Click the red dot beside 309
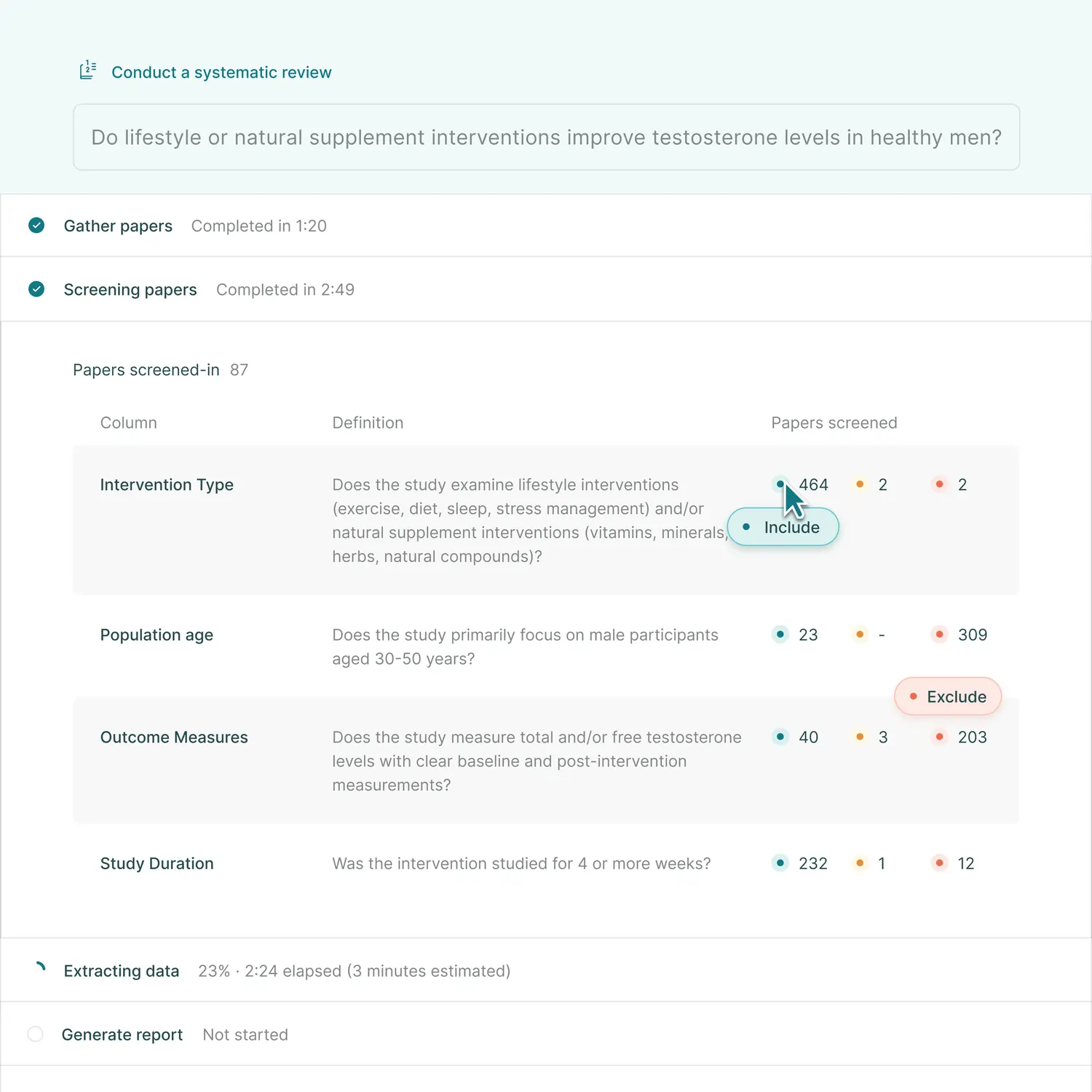 tap(939, 635)
